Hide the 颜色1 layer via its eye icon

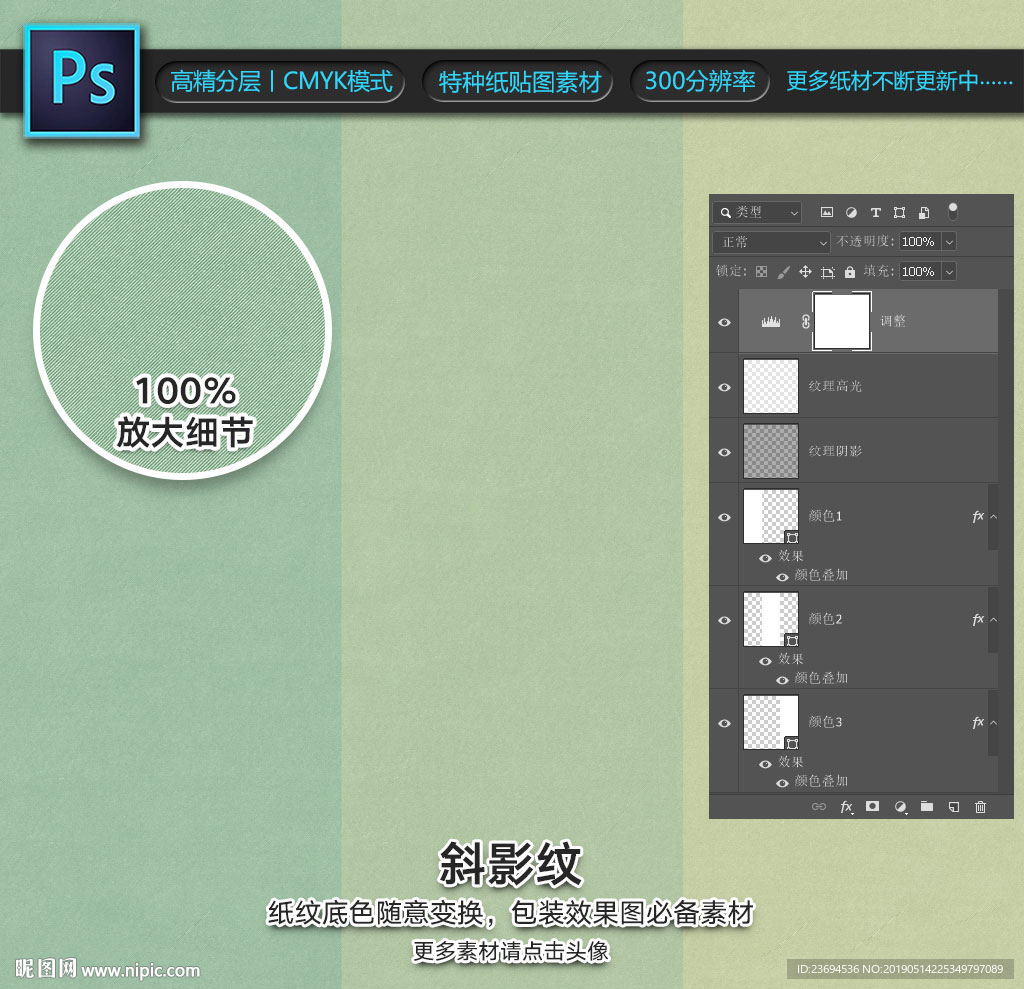pos(725,517)
